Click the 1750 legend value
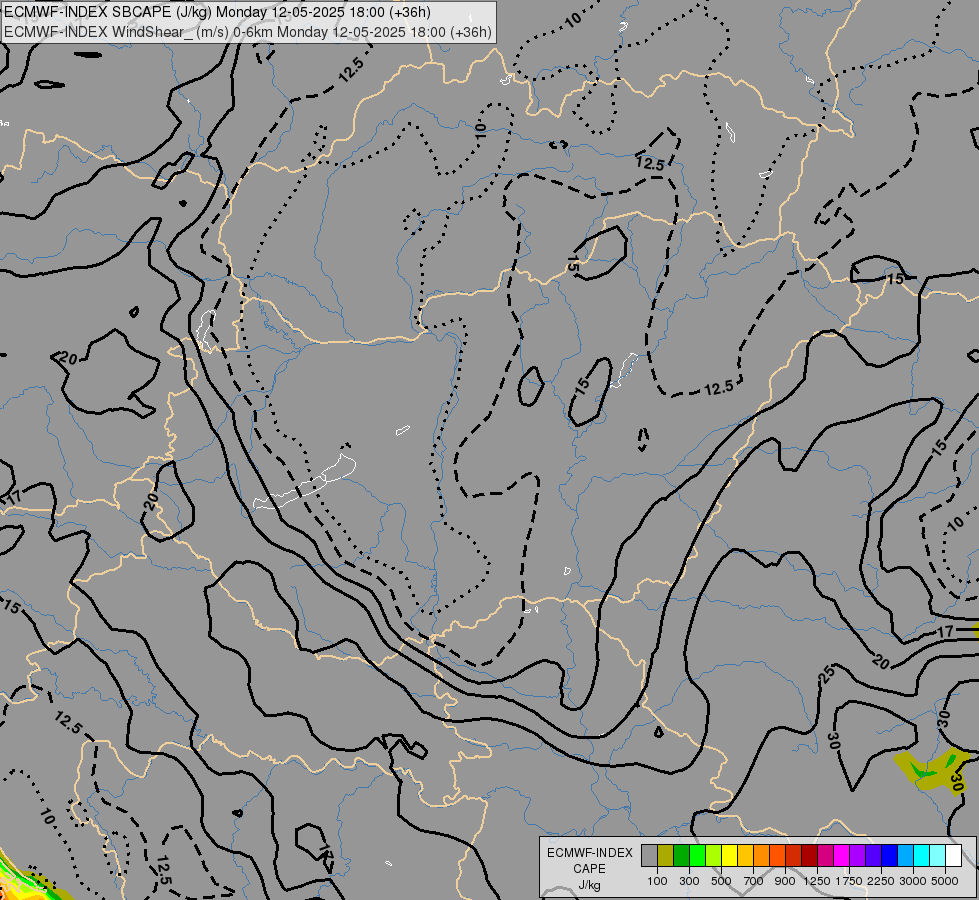979x900 pixels. coord(849,881)
